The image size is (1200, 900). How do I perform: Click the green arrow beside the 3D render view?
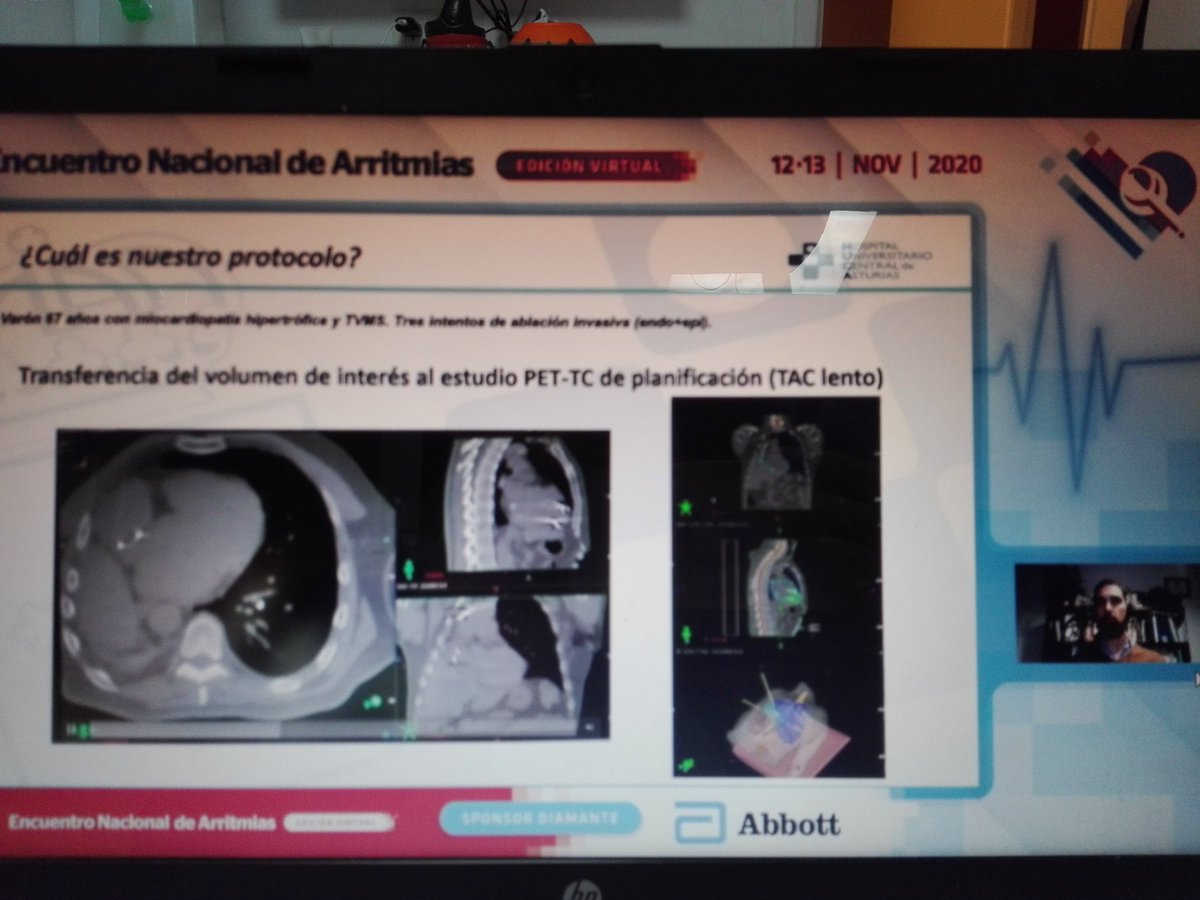click(x=686, y=762)
